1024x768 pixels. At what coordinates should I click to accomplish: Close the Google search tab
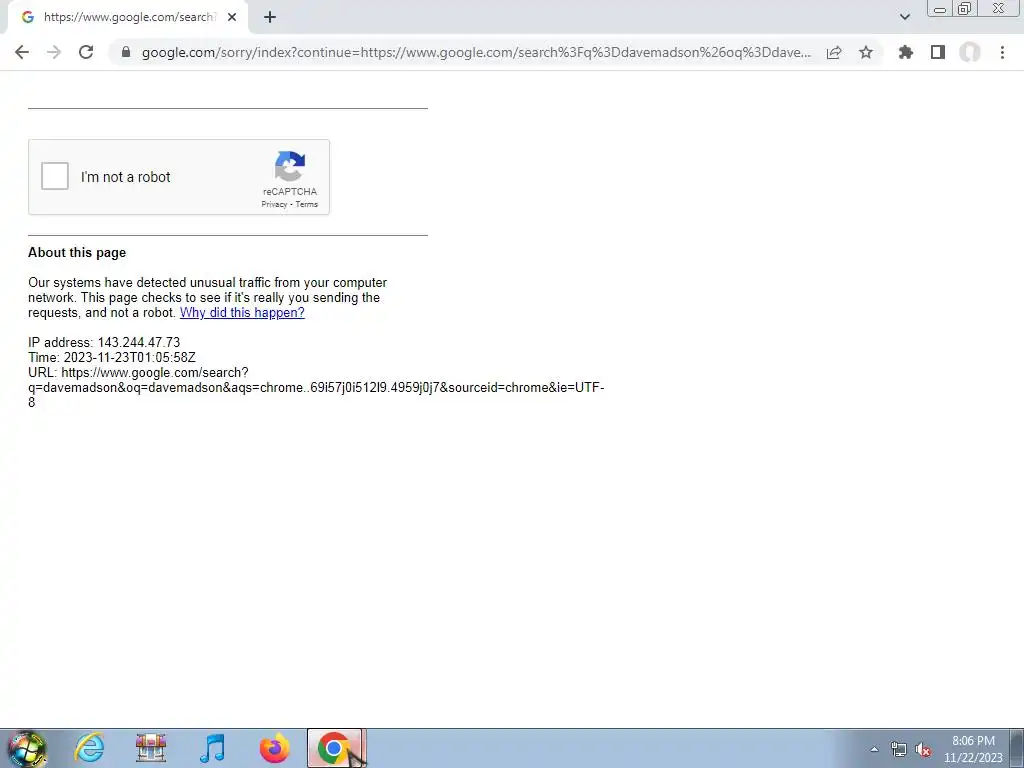pos(232,18)
